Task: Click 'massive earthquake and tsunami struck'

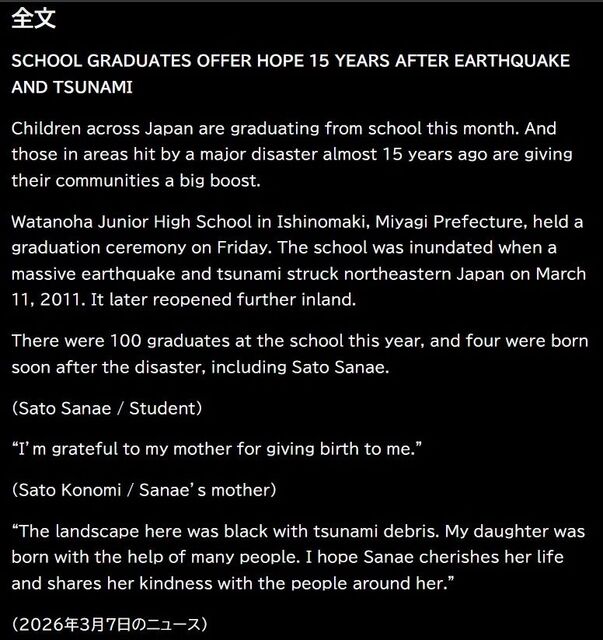Action: click(x=175, y=273)
